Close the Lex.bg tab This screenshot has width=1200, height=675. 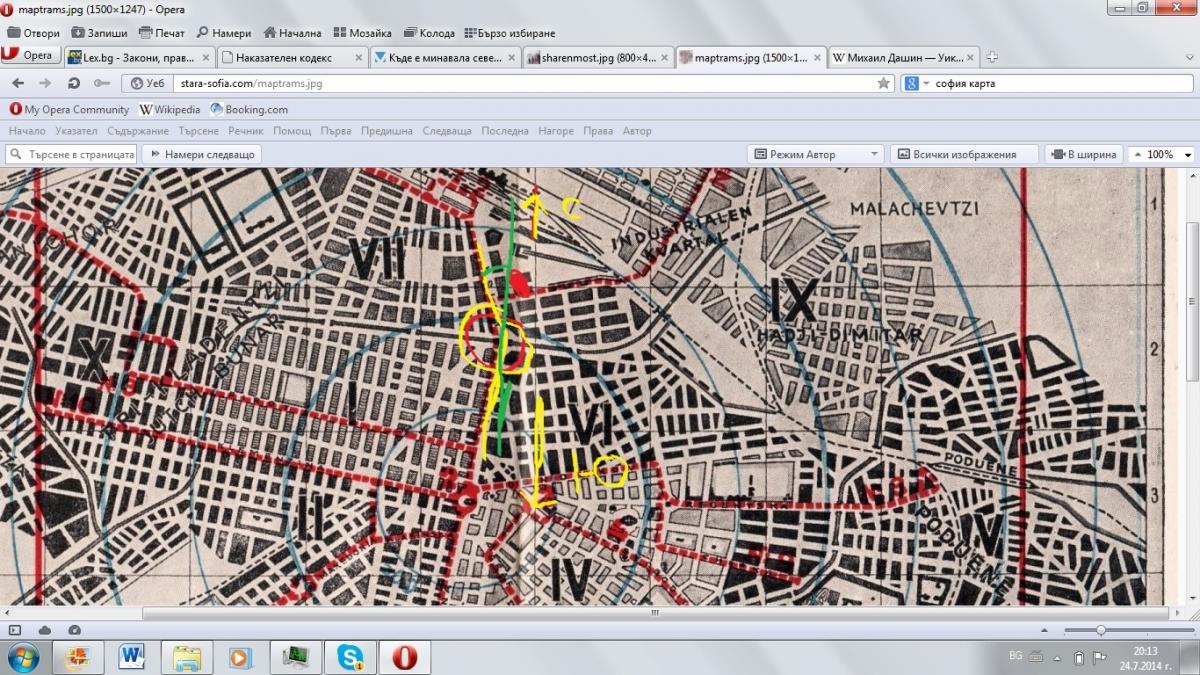204,58
